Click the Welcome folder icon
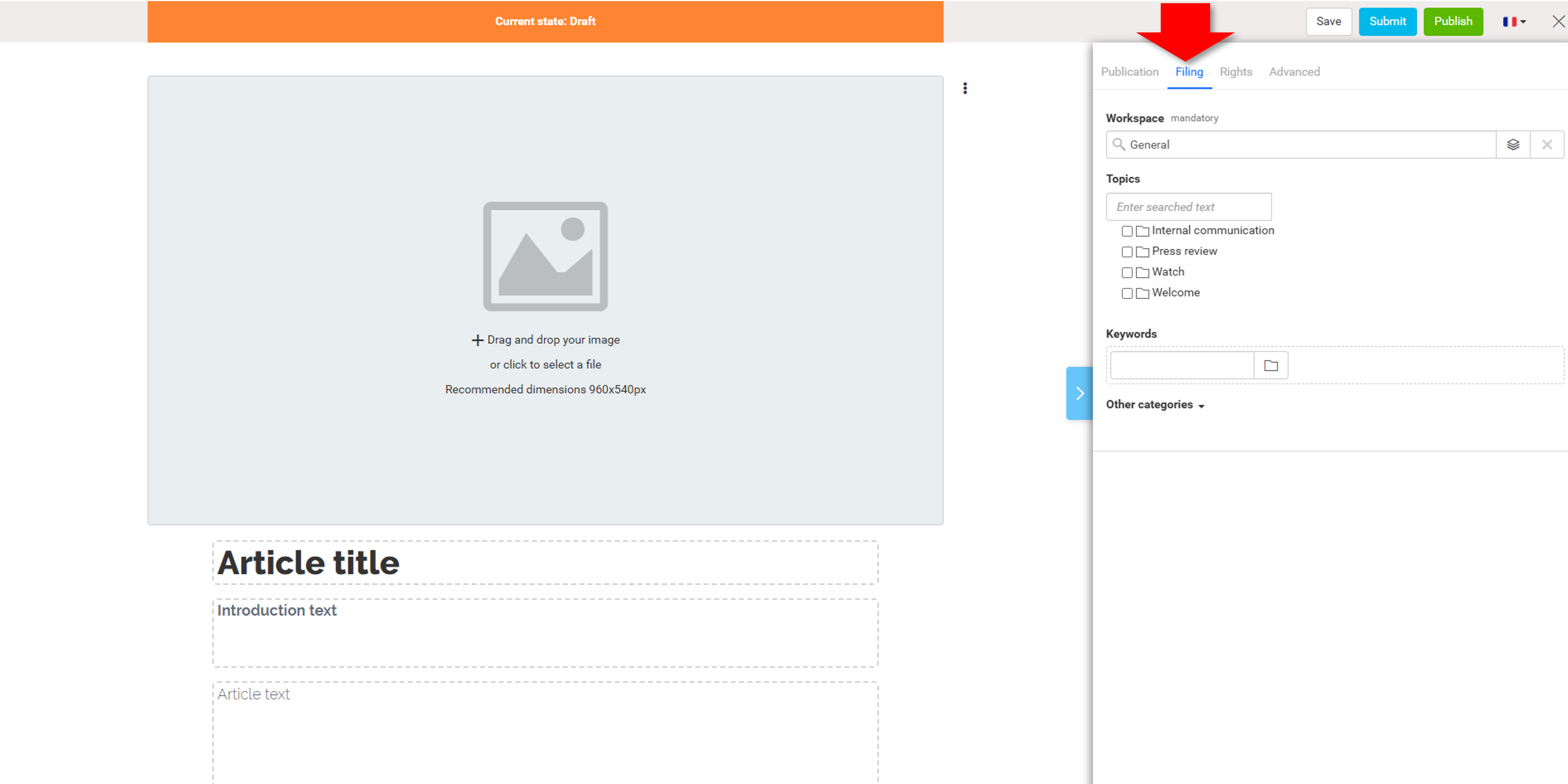This screenshot has height=784, width=1568. click(x=1142, y=293)
